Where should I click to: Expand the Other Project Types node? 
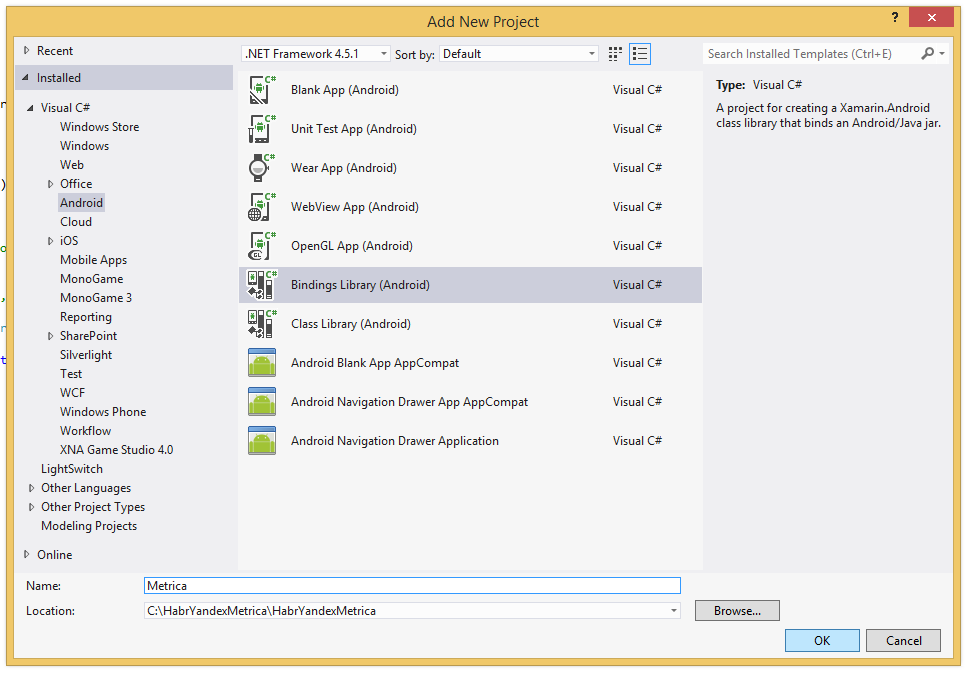point(31,507)
